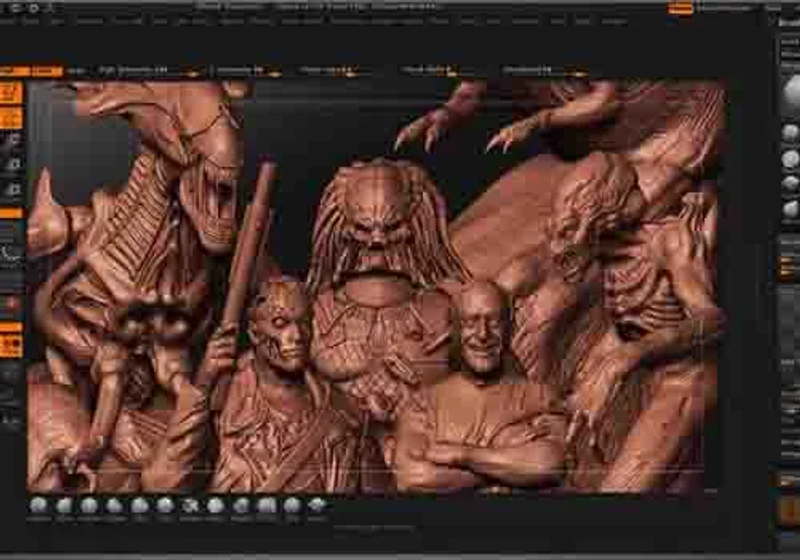800x560 pixels.
Task: Click the first small sphere below the large material preview
Action: tap(790, 133)
